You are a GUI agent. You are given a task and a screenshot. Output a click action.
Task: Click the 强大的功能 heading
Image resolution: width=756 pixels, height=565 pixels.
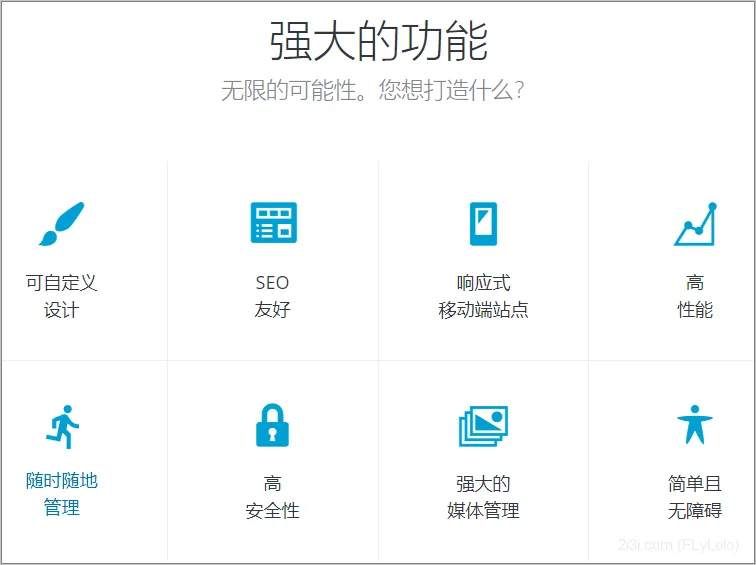click(x=378, y=41)
